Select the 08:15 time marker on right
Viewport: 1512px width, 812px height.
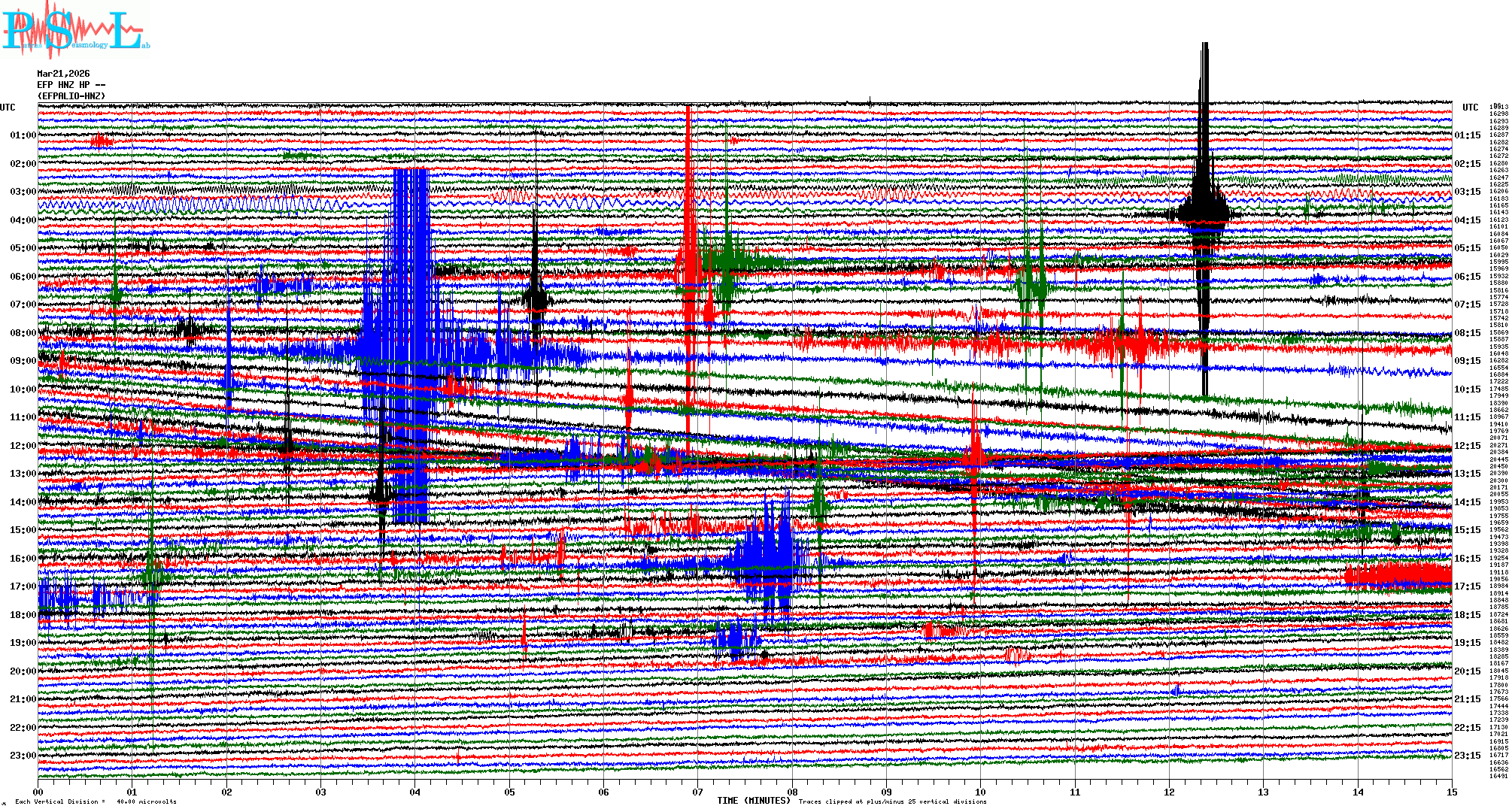coord(1467,333)
